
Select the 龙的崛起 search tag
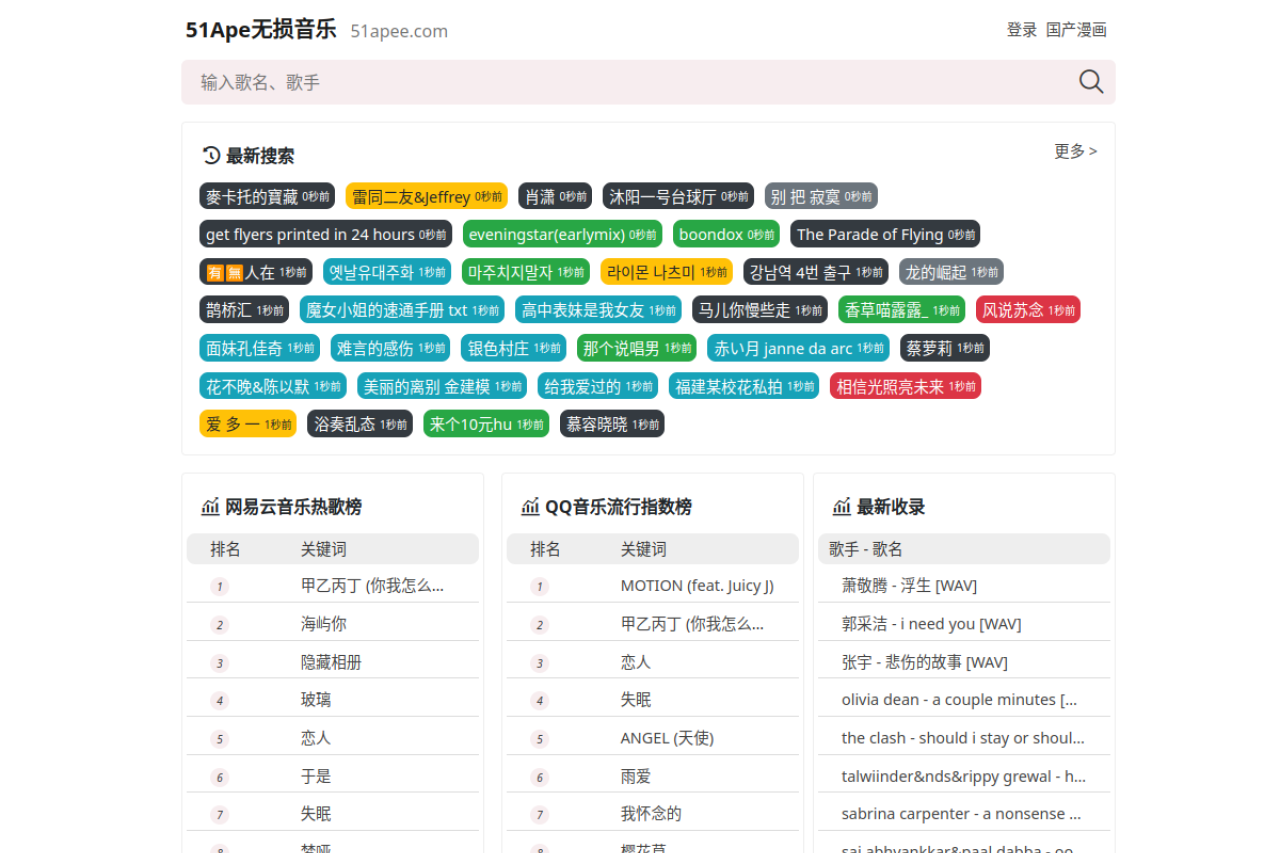(951, 272)
